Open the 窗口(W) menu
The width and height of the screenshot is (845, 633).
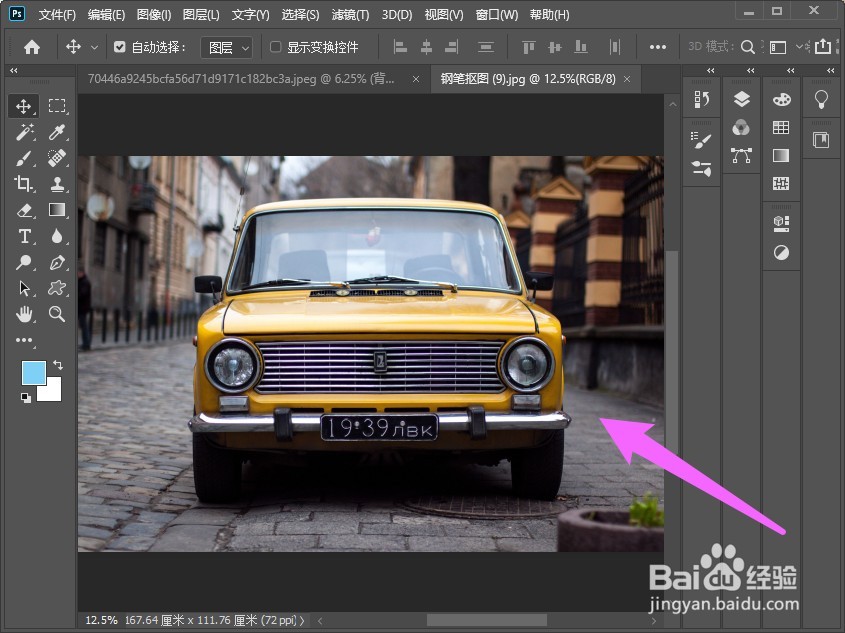pos(496,15)
